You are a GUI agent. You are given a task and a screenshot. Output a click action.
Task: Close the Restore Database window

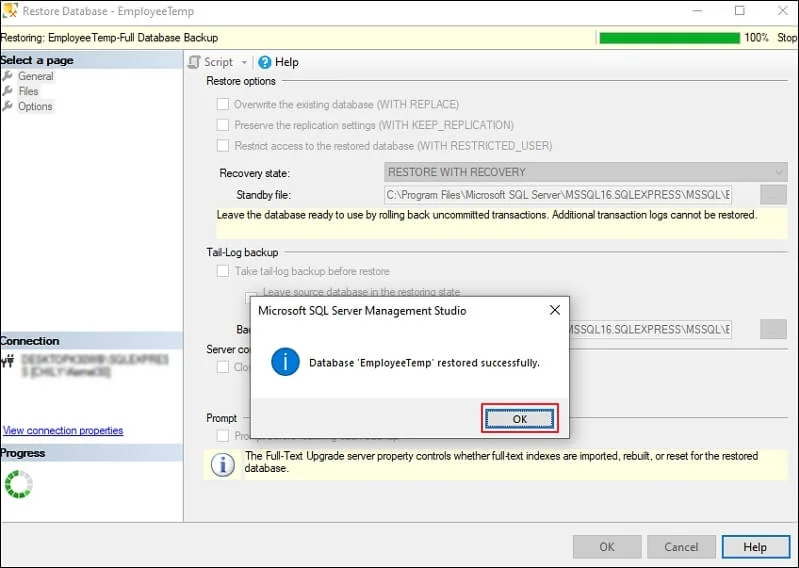click(x=783, y=11)
